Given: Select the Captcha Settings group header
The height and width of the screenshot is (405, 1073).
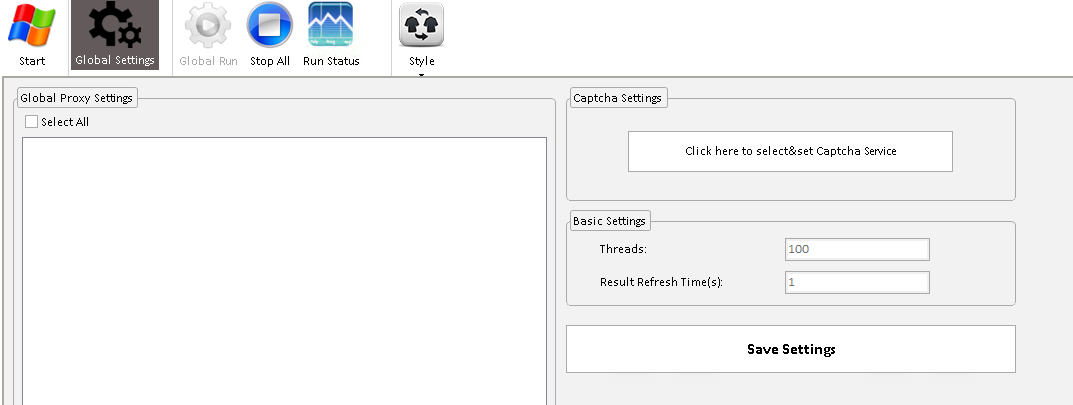Looking at the screenshot, I should [617, 98].
